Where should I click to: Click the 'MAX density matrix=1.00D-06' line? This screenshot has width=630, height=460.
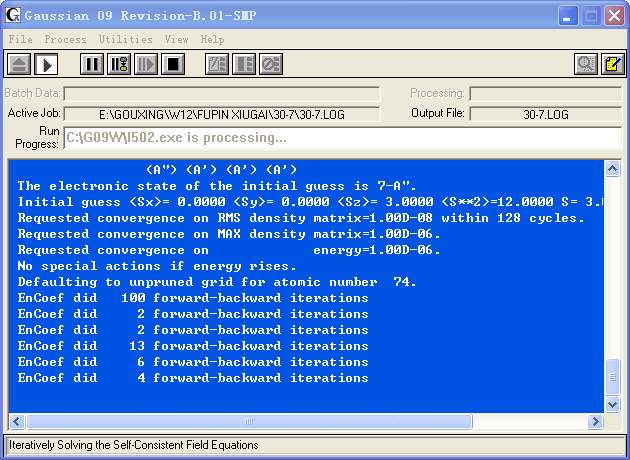(229, 234)
